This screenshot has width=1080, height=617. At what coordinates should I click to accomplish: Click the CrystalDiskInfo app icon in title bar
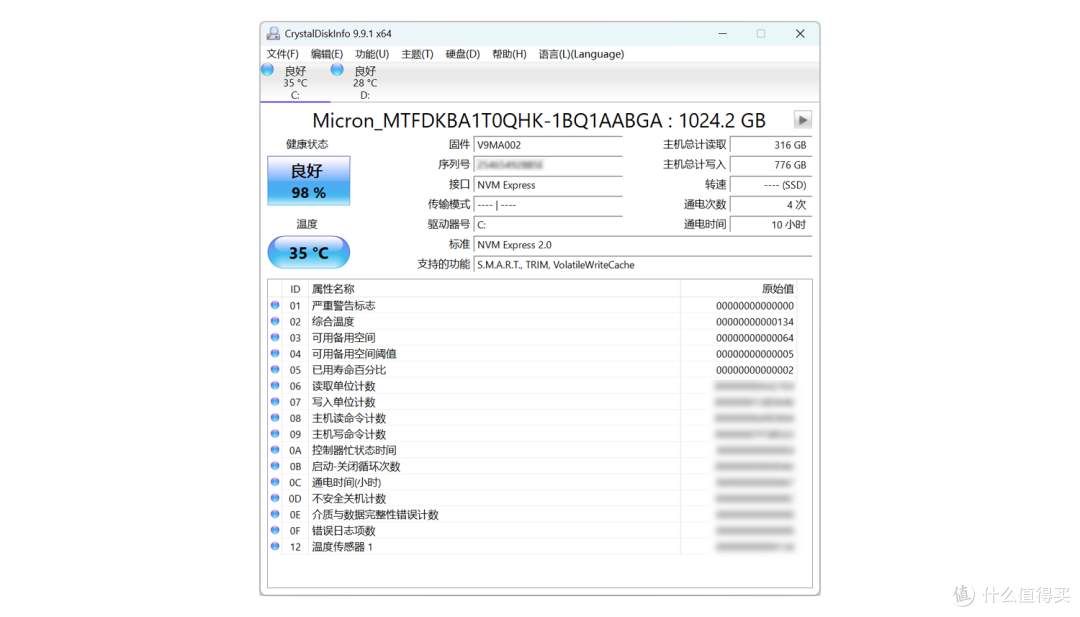[x=273, y=33]
